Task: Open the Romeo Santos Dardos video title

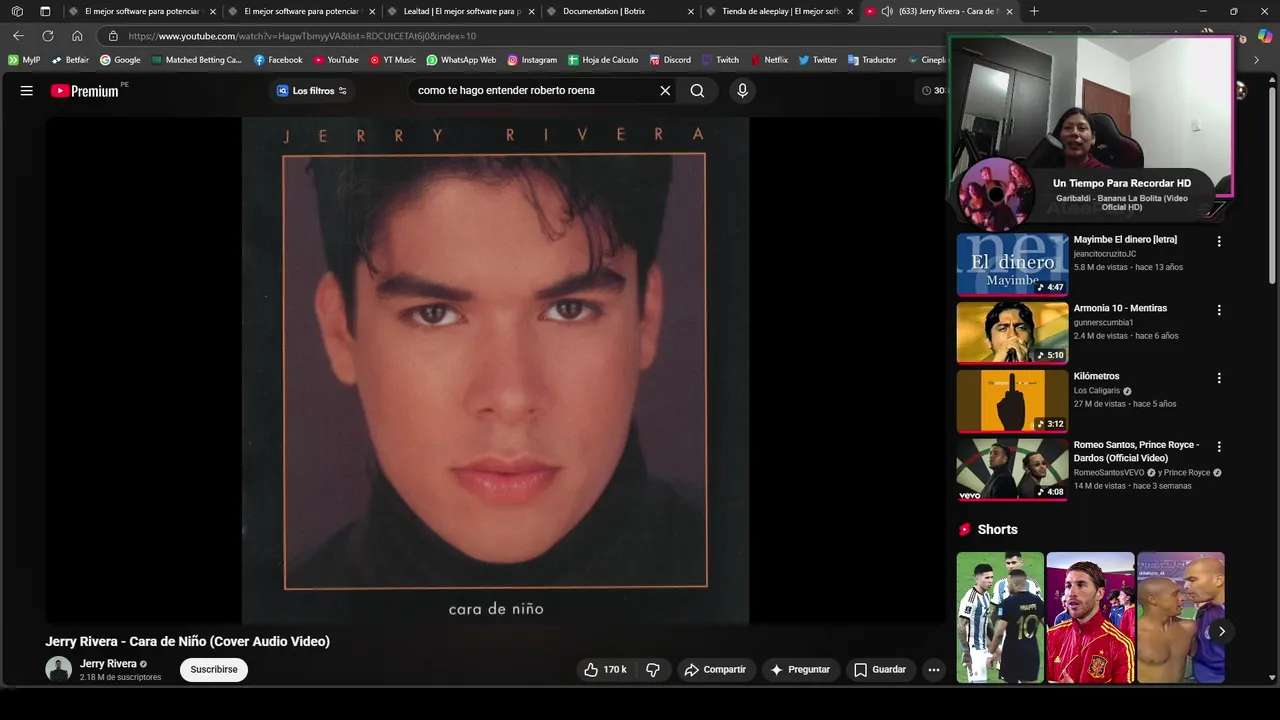Action: (x=1137, y=451)
